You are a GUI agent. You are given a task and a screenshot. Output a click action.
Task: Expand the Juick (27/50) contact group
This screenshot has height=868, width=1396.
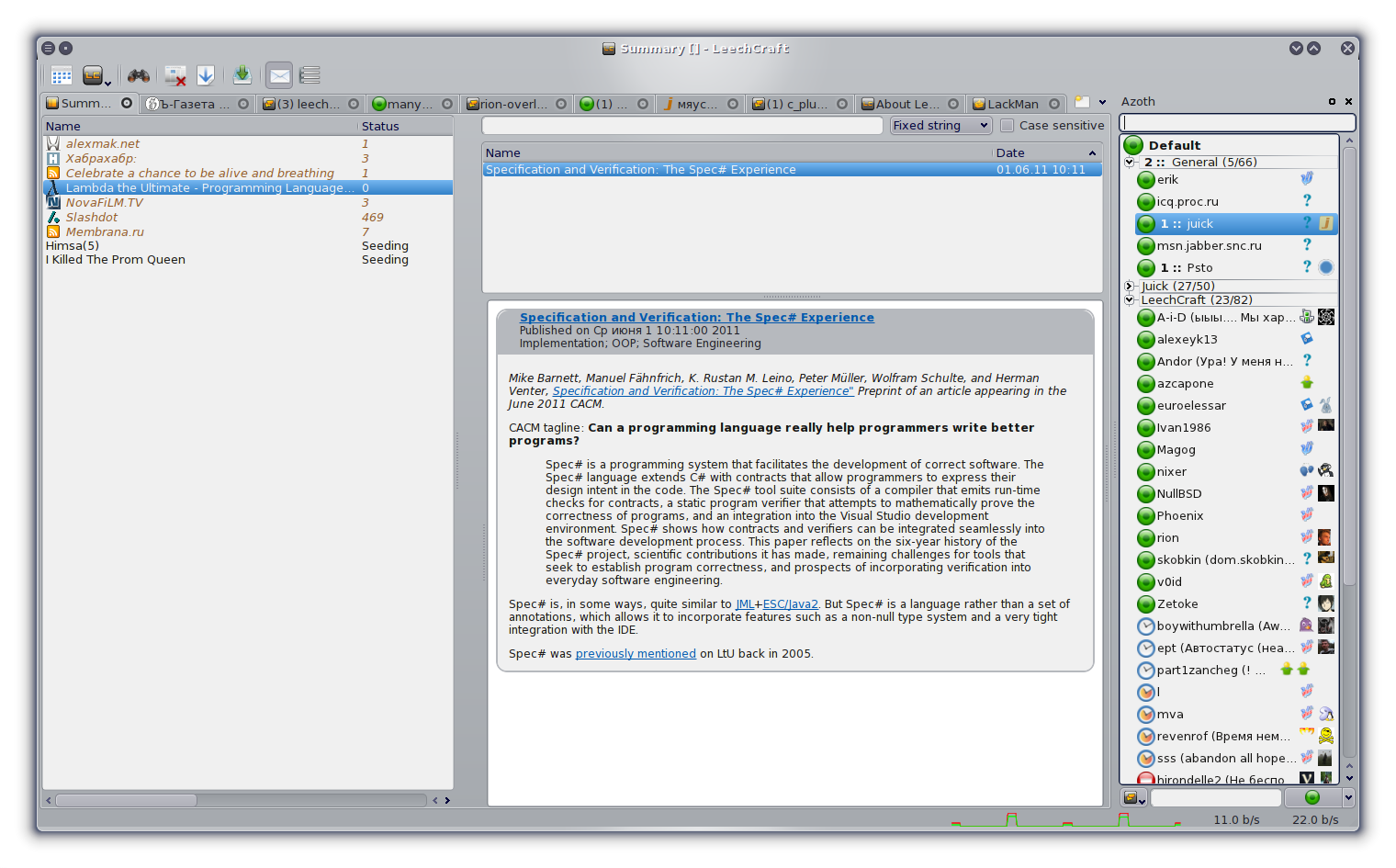(1130, 287)
